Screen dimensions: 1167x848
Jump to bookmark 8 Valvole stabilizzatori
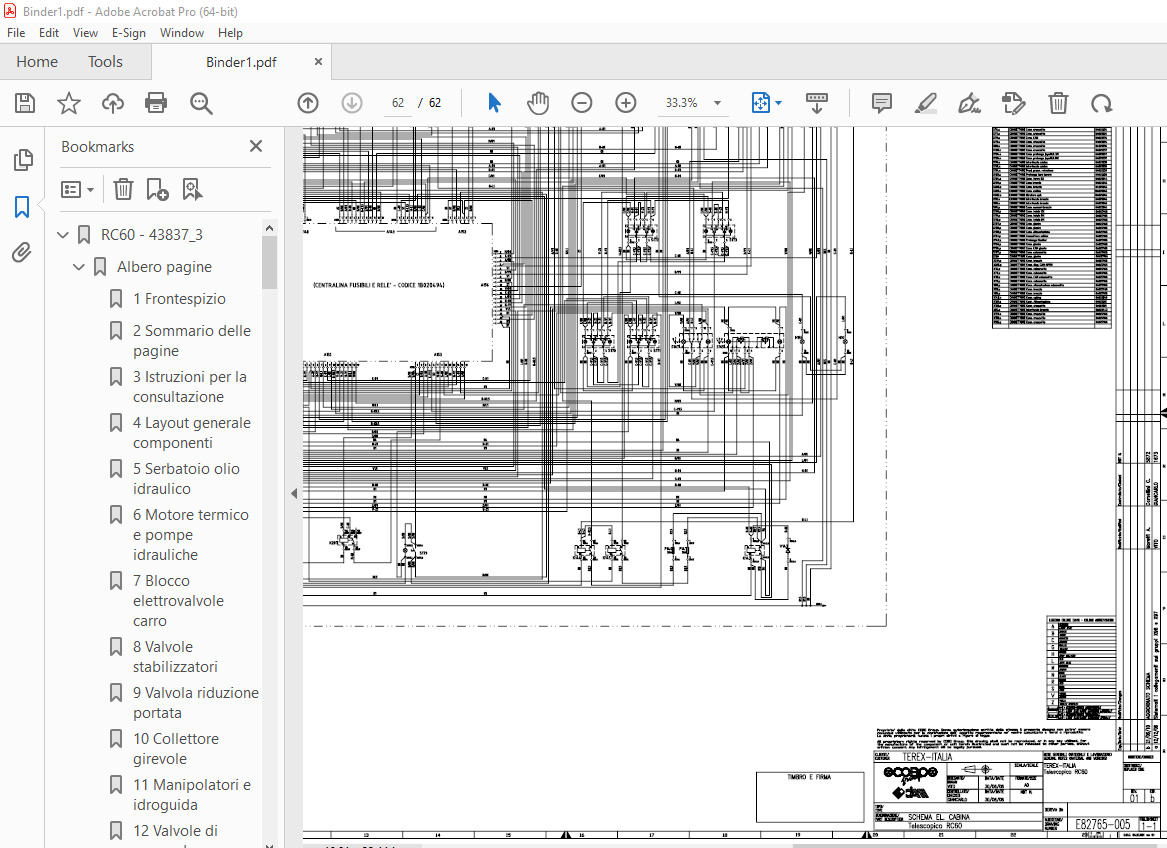coord(176,657)
